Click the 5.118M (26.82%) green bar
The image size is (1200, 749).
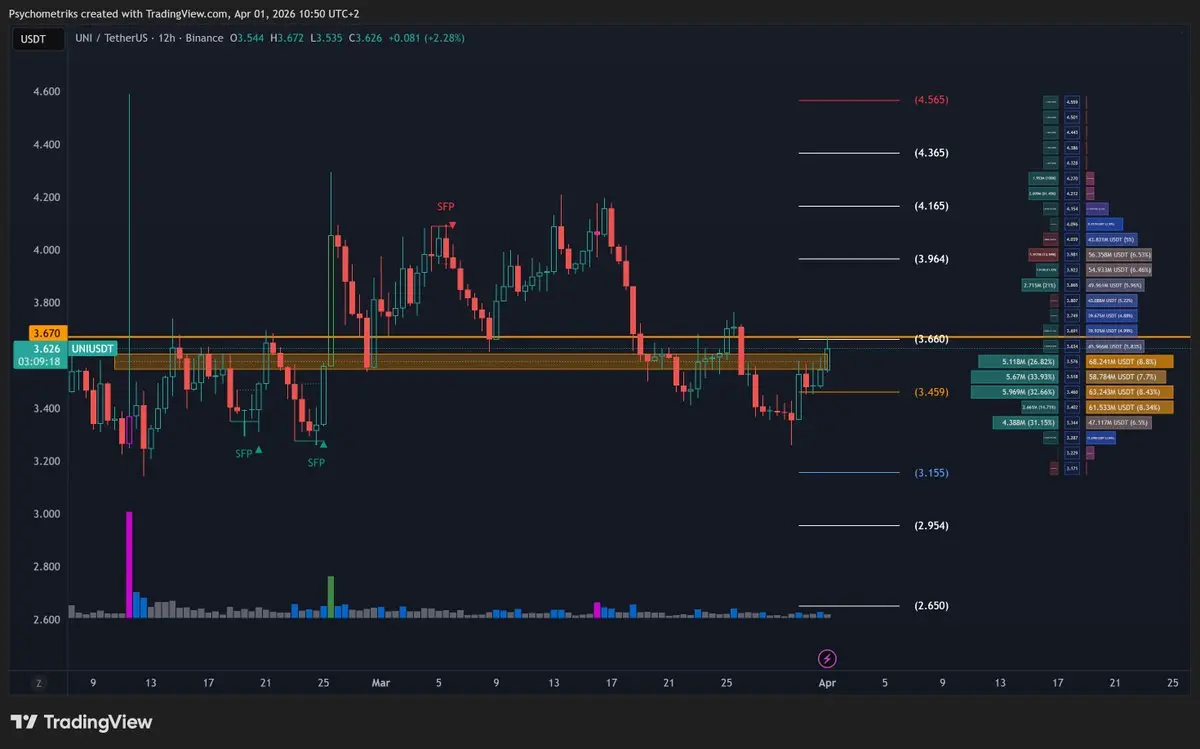(x=1019, y=361)
